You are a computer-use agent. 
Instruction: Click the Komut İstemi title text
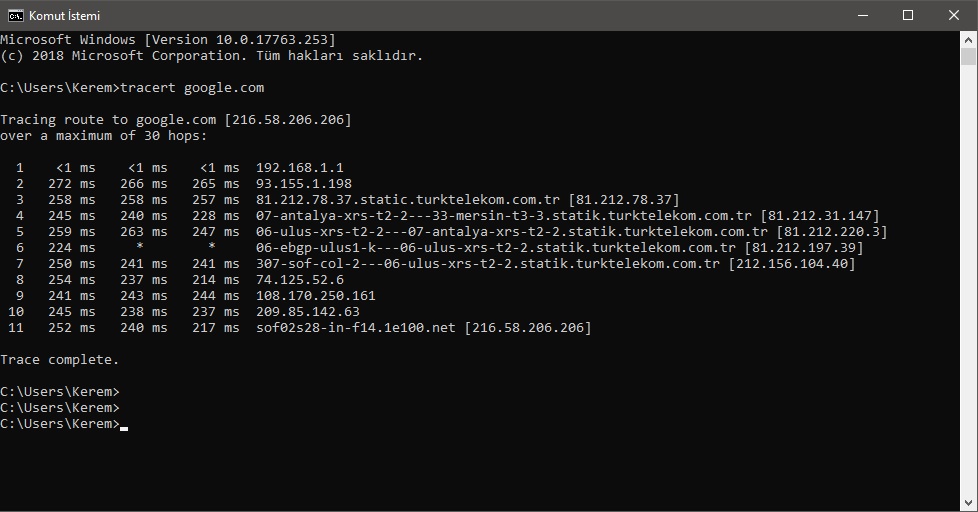pyautogui.click(x=64, y=16)
